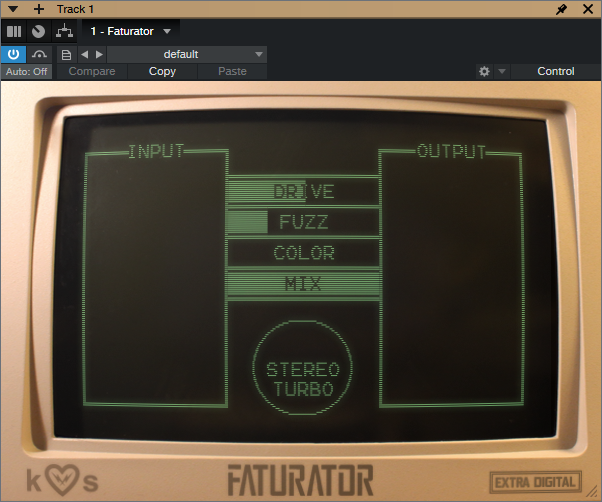This screenshot has height=502, width=602.
Task: Click the Auto: Off automation button
Action: [x=26, y=71]
